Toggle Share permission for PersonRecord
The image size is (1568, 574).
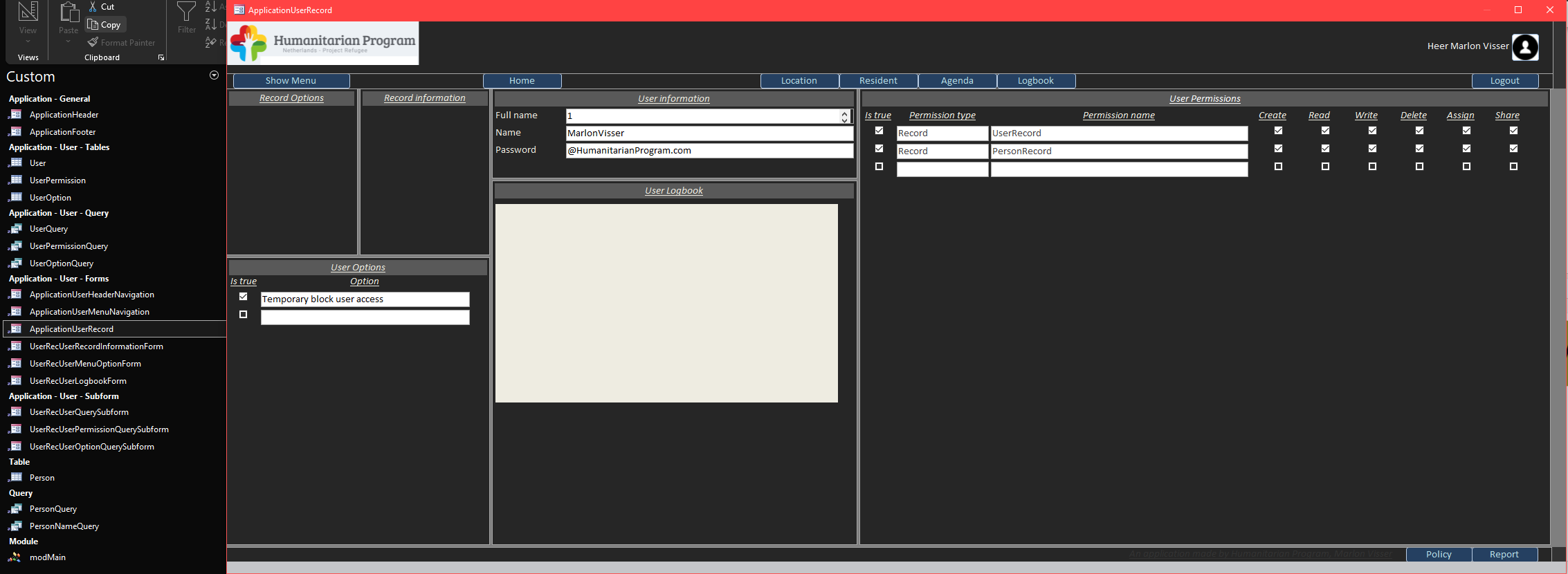click(x=1513, y=149)
